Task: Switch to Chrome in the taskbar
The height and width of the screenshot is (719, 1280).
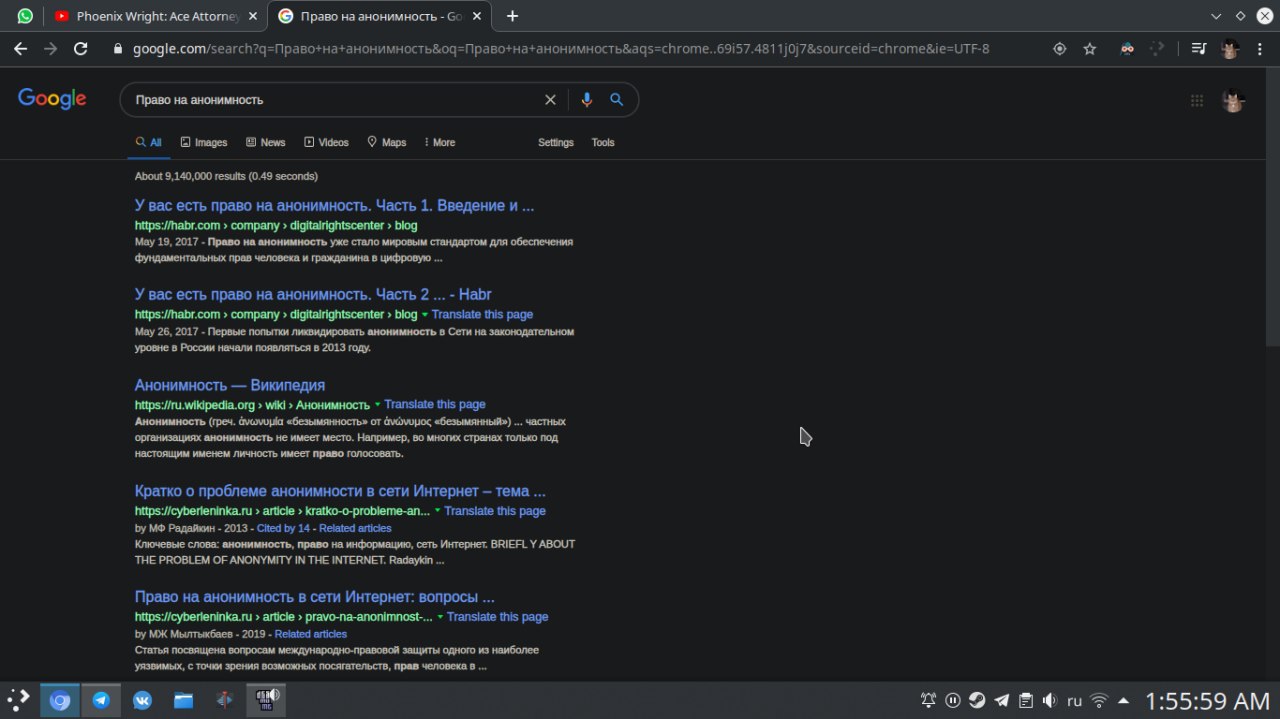Action: coord(60,700)
